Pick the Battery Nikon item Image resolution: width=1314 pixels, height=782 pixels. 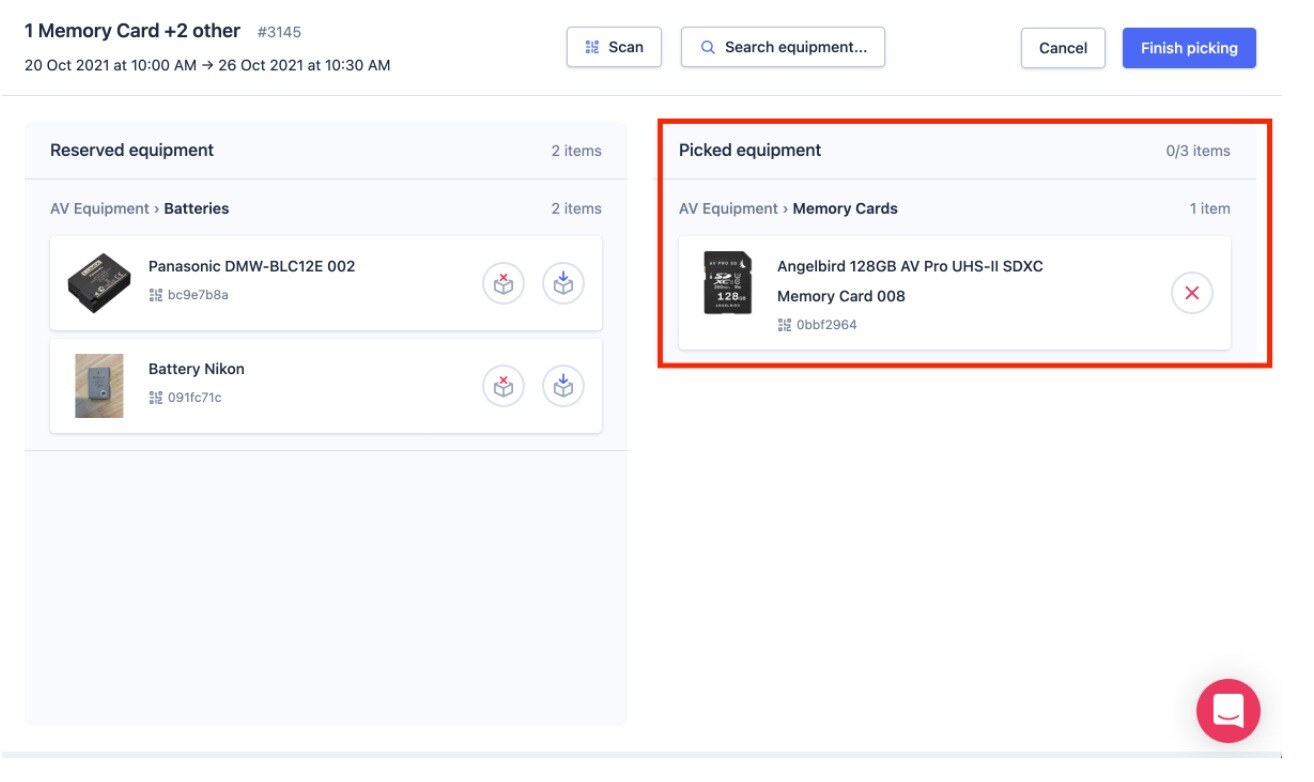coord(564,386)
